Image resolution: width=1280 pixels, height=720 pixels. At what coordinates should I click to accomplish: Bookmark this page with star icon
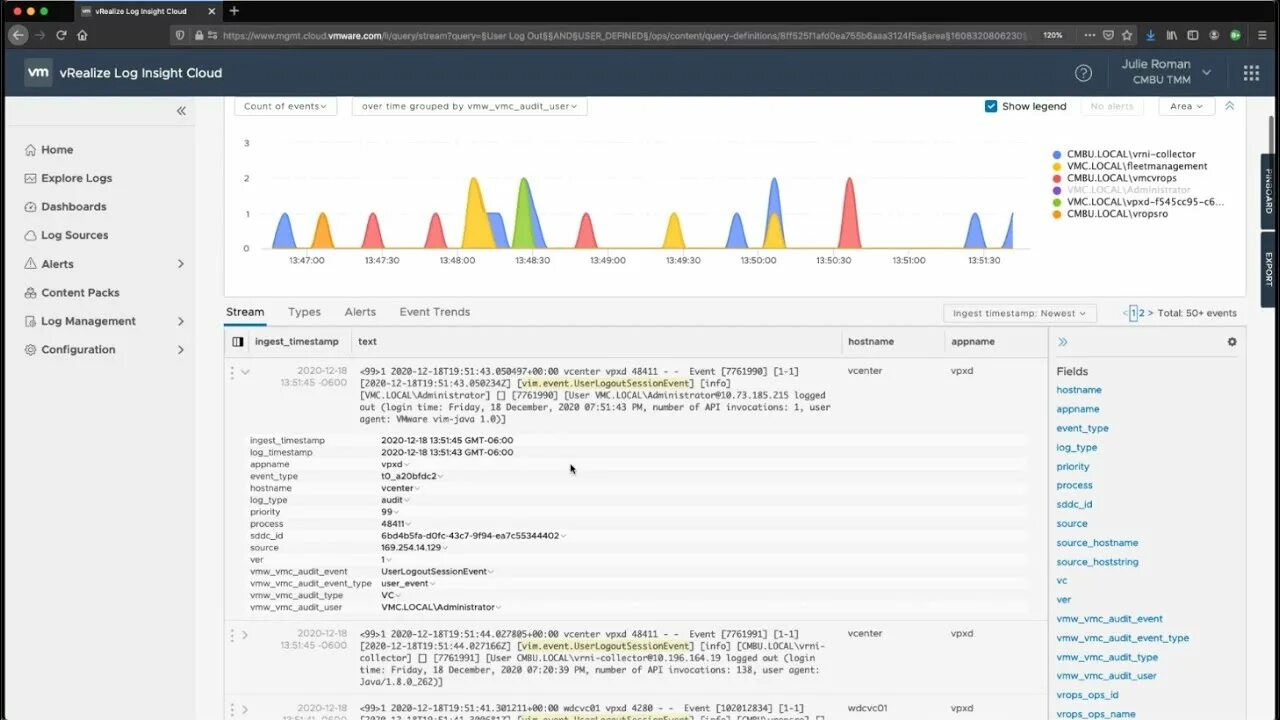[1127, 35]
